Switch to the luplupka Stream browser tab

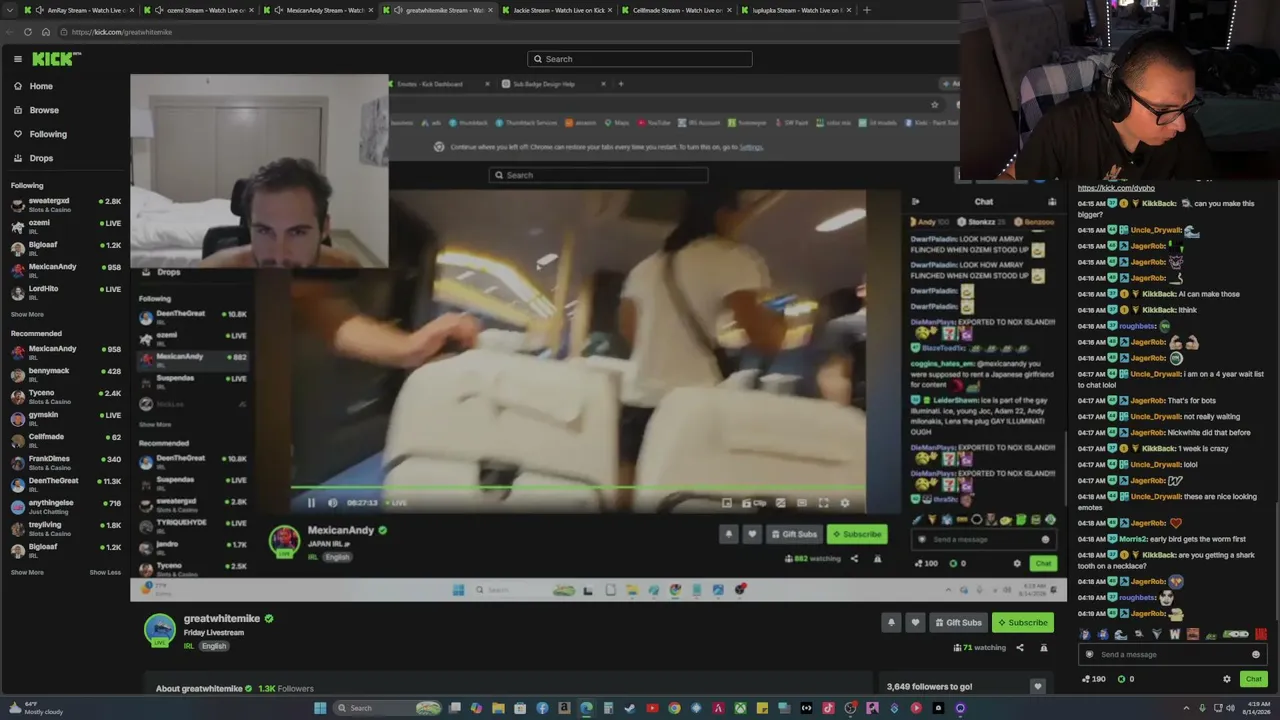[x=797, y=10]
